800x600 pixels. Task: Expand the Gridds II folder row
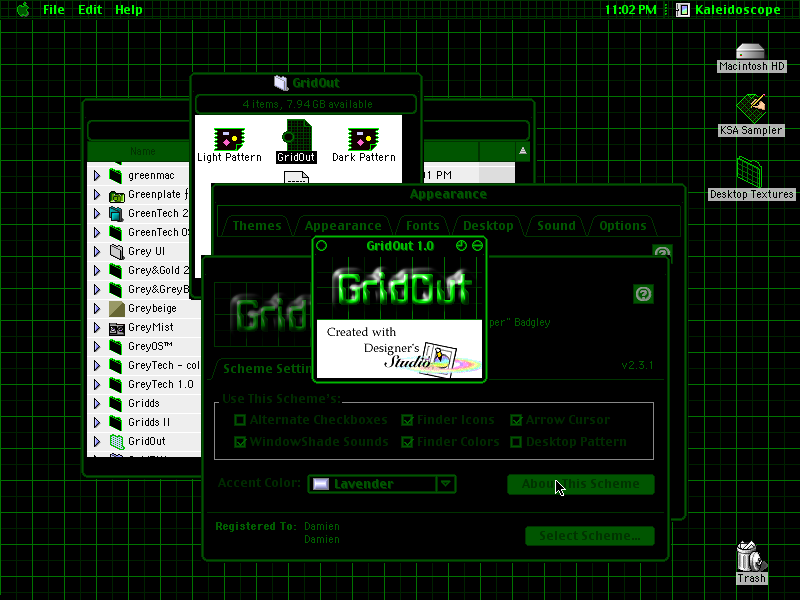pos(97,422)
